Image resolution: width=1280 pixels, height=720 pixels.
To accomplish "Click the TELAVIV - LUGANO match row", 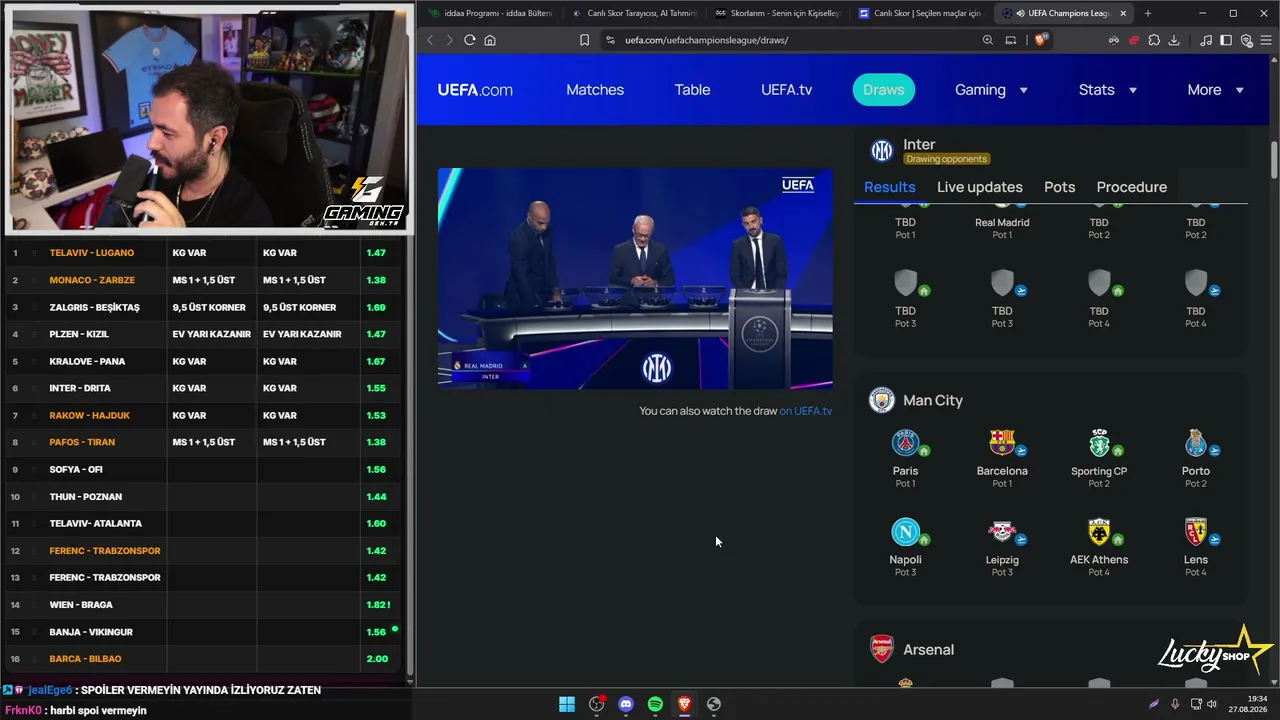I will pyautogui.click(x=204, y=253).
